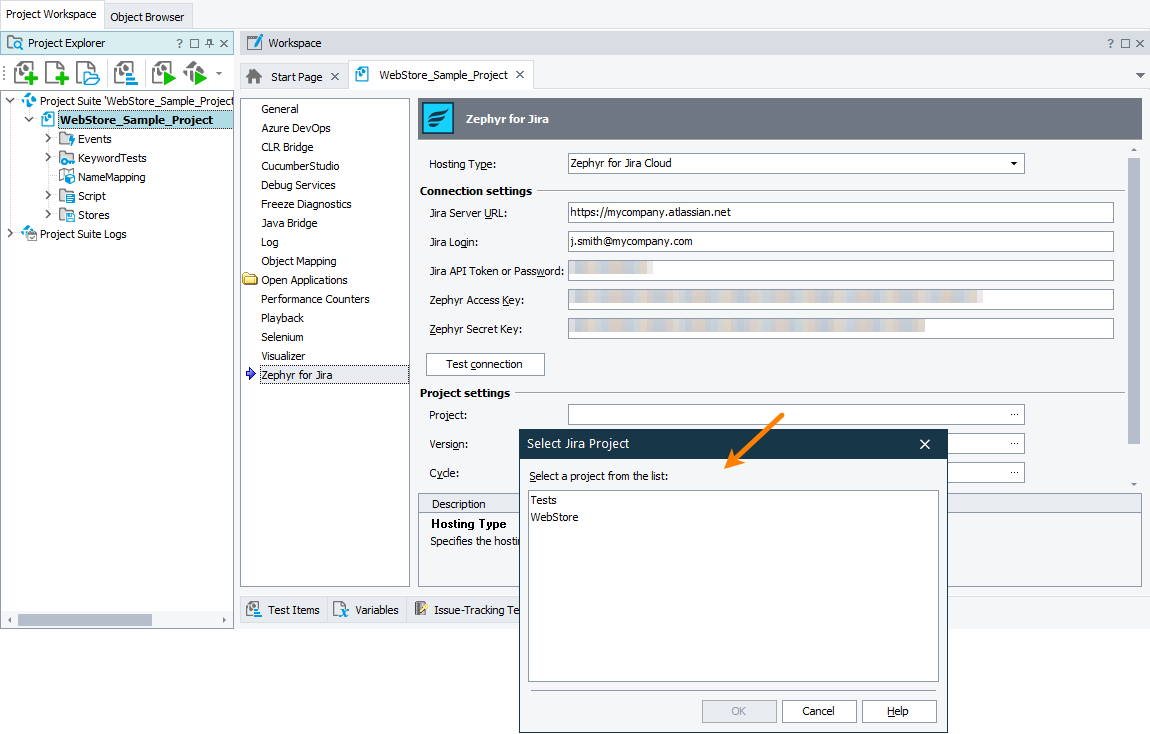Close the WebStore_Sample_Project tab

point(519,75)
